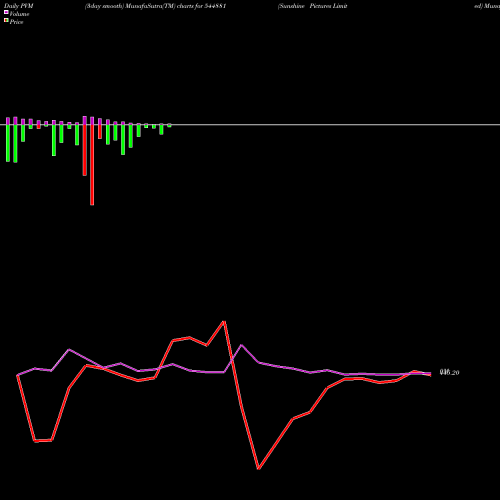The width and height of the screenshot is (500, 500).
Task: Click the magenta Volume legend swatch
Action: [x=6, y=12]
